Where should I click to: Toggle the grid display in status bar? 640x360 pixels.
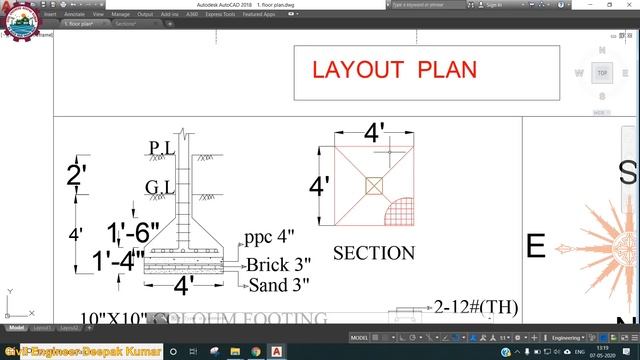[374, 338]
